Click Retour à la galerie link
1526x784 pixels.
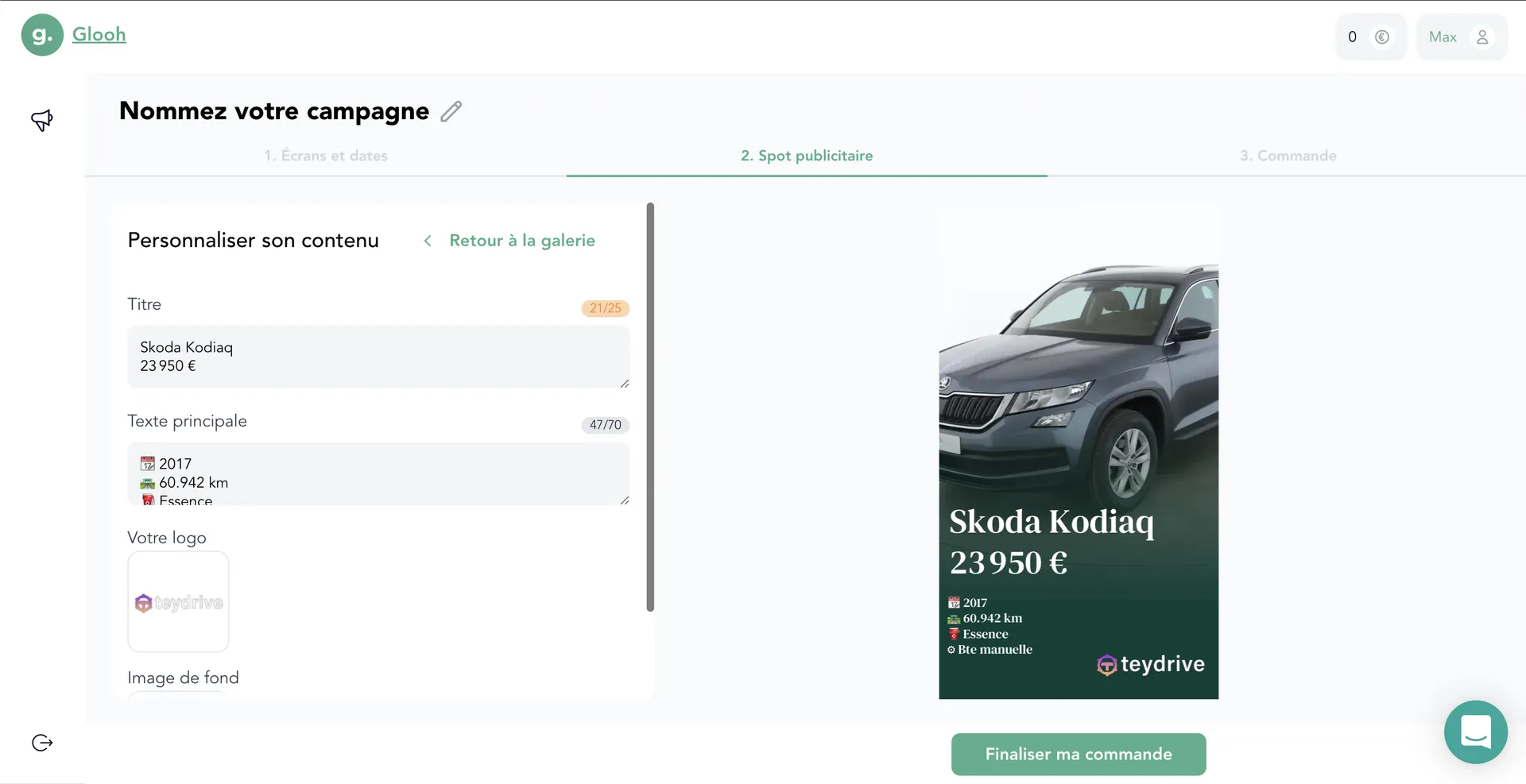click(x=522, y=241)
